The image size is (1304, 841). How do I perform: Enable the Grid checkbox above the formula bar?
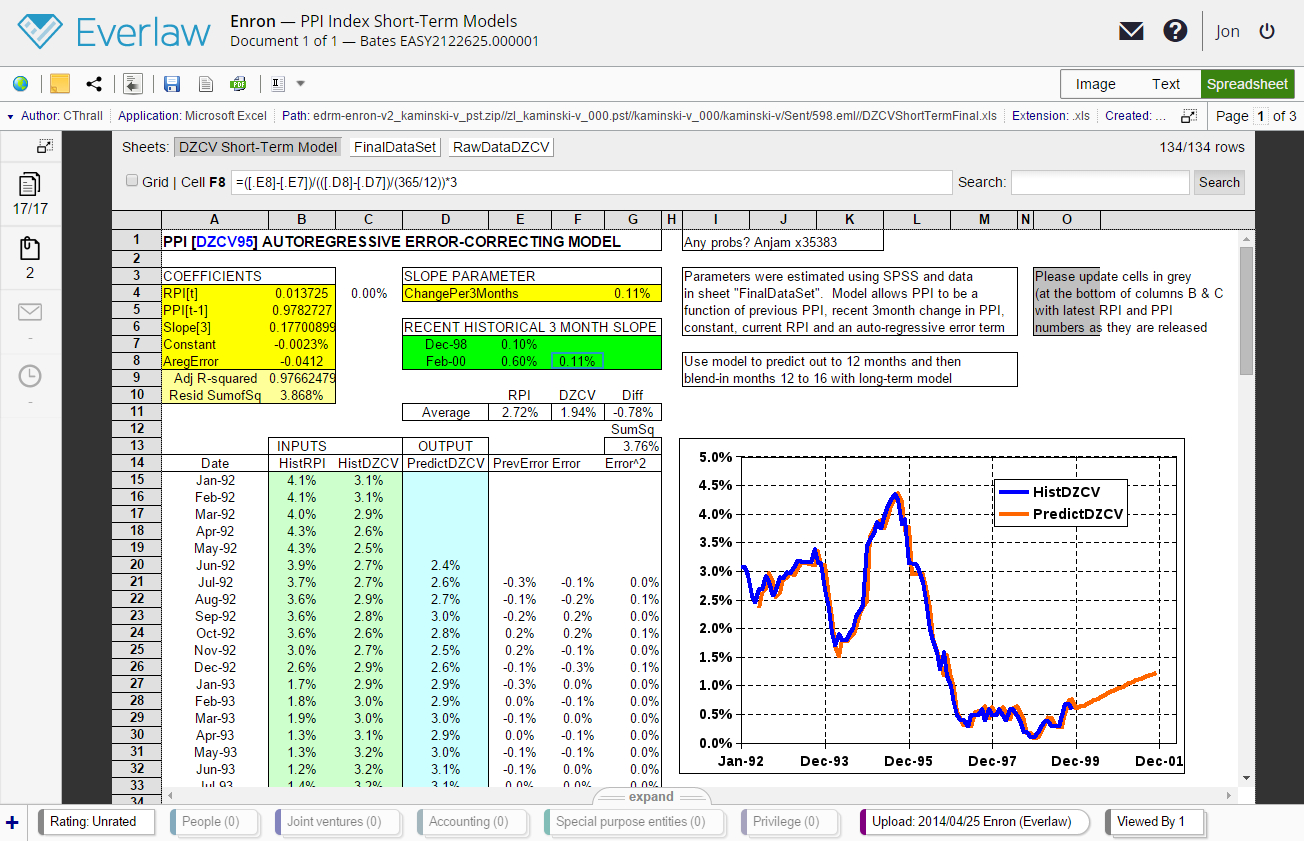(131, 180)
